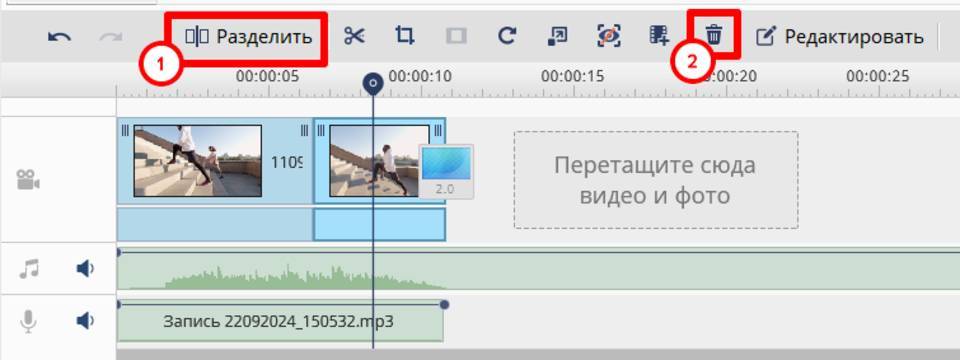Click the greyed square icon beside crop
The height and width of the screenshot is (360, 960).
pos(456,37)
